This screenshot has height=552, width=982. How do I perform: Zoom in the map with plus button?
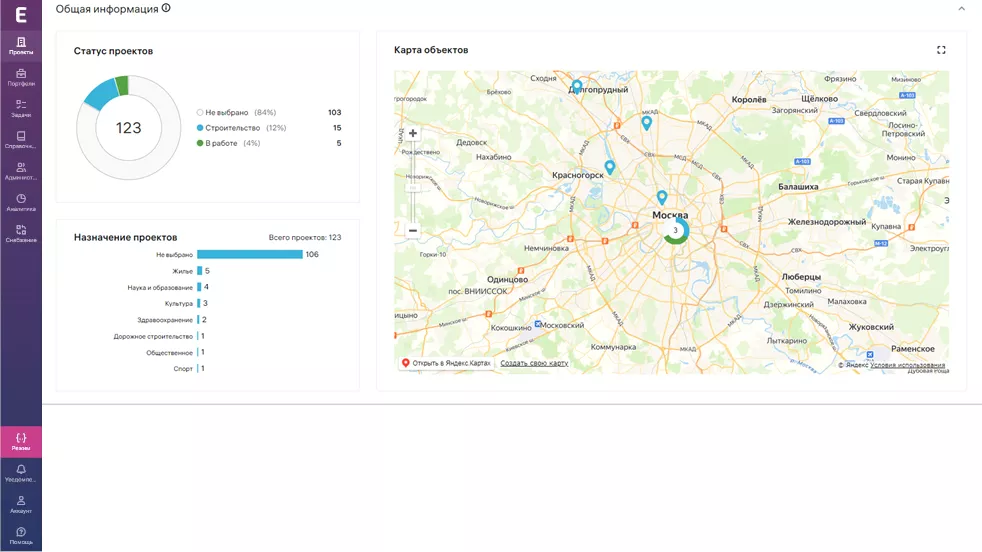(413, 133)
